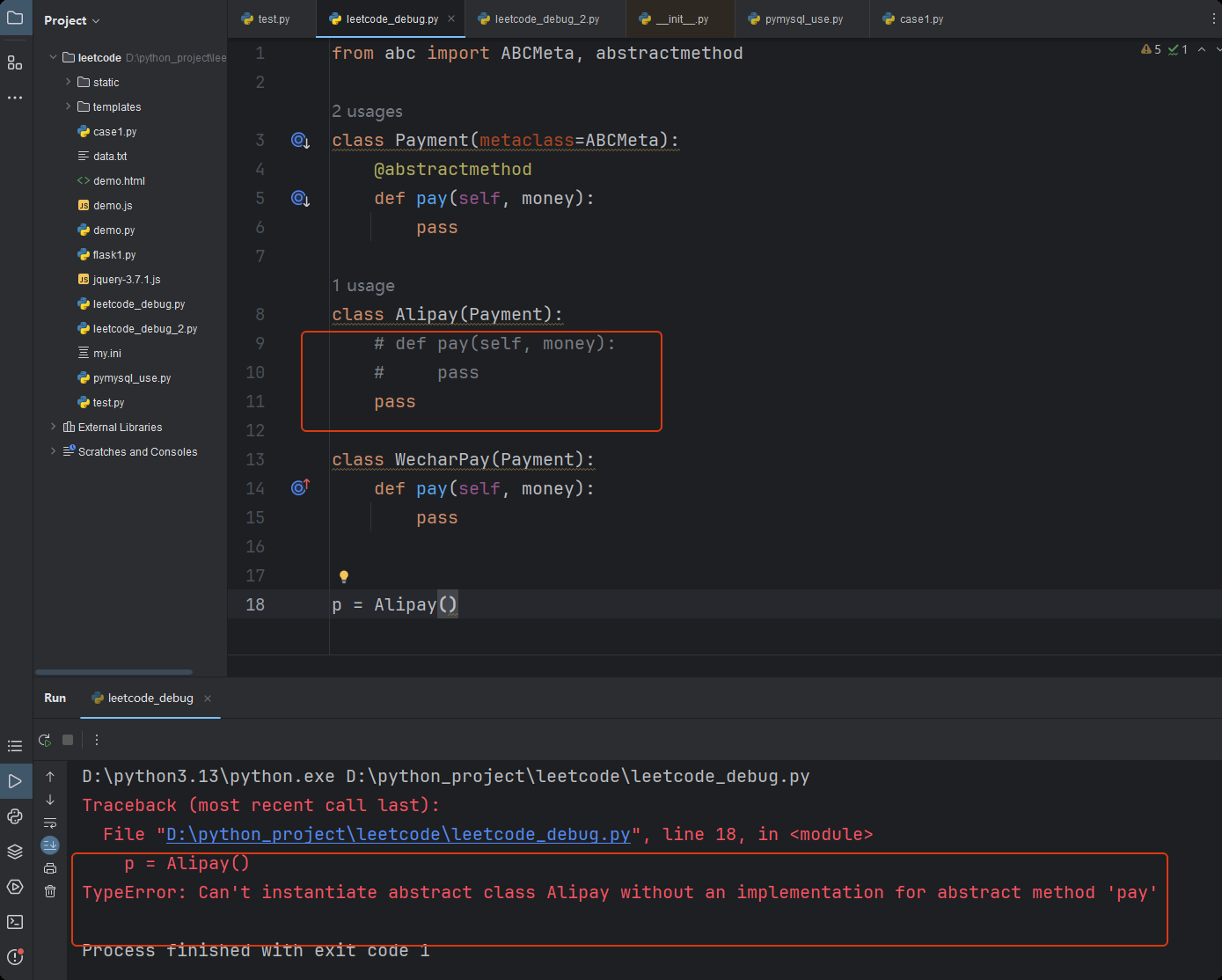This screenshot has width=1222, height=980.
Task: Open the Python Packages layers icon
Action: point(15,852)
